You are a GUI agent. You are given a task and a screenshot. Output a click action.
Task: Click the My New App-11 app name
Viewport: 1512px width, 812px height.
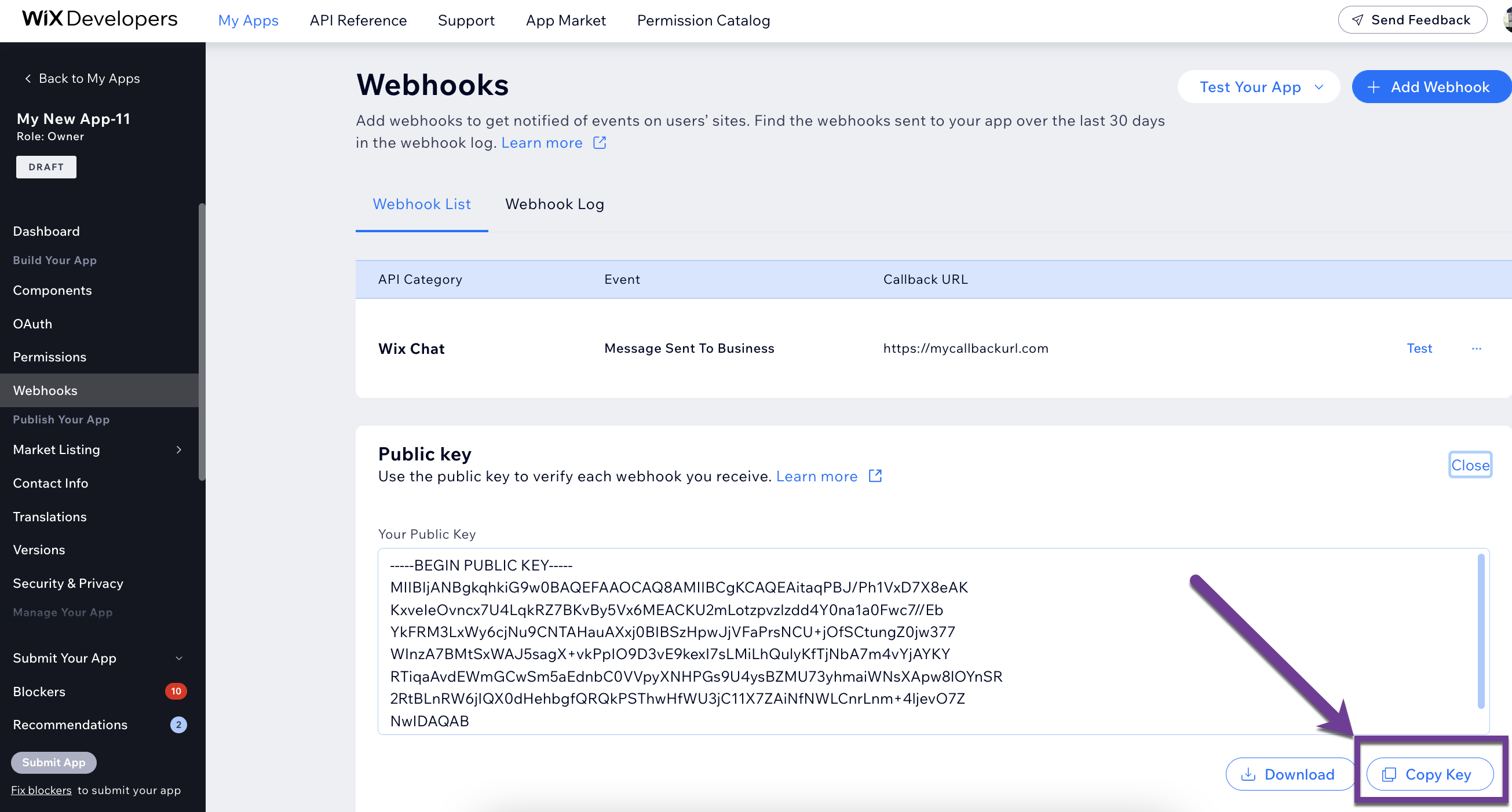click(x=74, y=119)
